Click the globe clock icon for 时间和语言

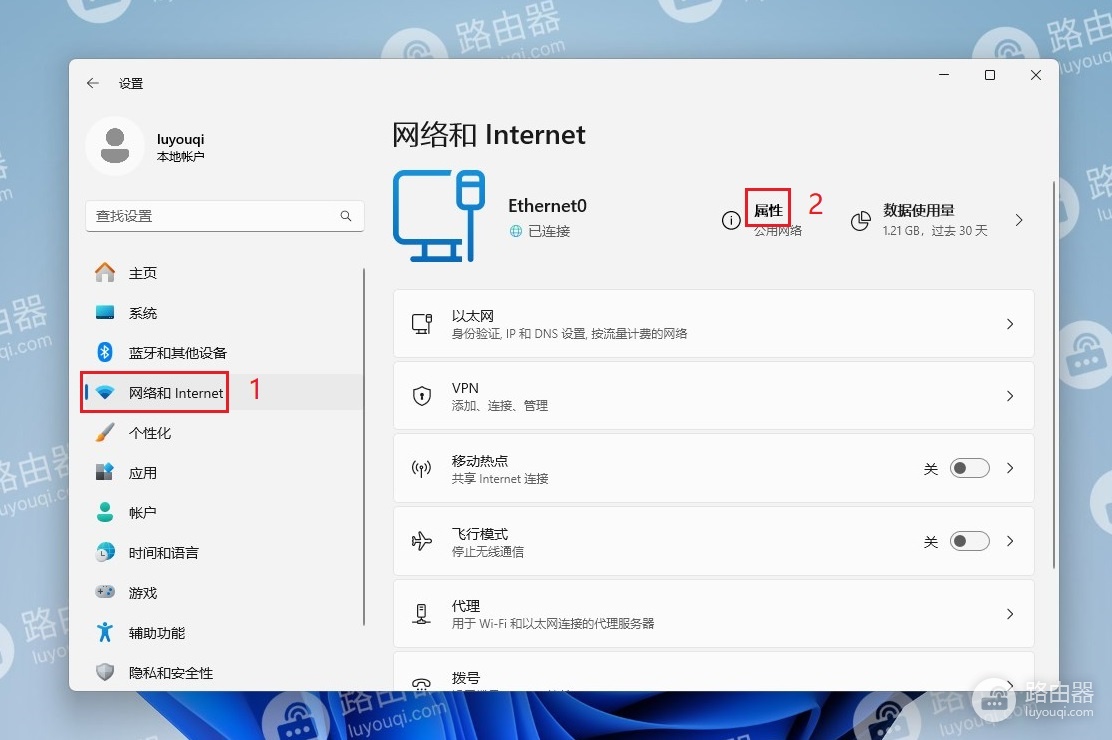point(105,552)
